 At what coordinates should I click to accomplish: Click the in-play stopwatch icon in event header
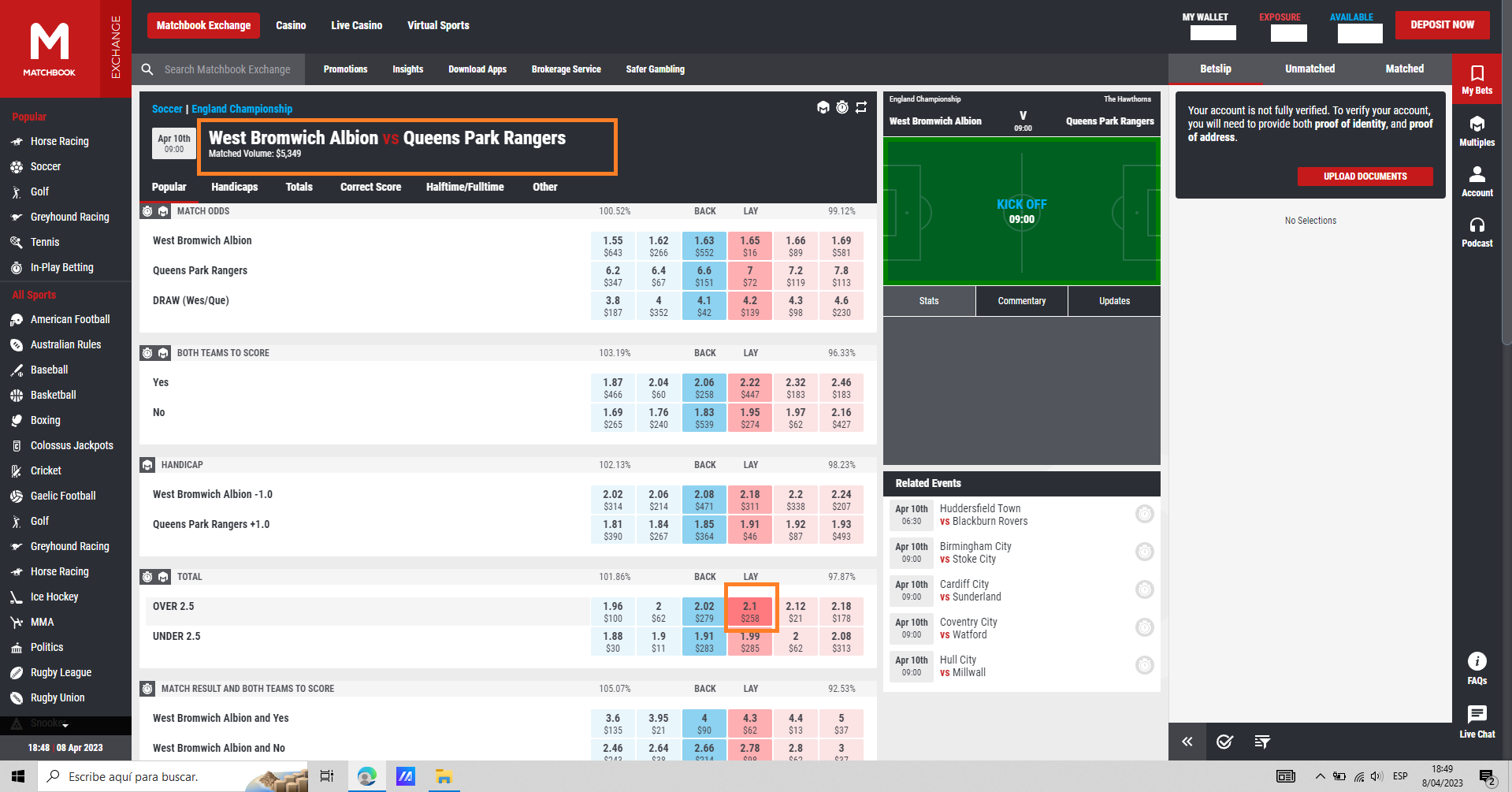click(842, 107)
